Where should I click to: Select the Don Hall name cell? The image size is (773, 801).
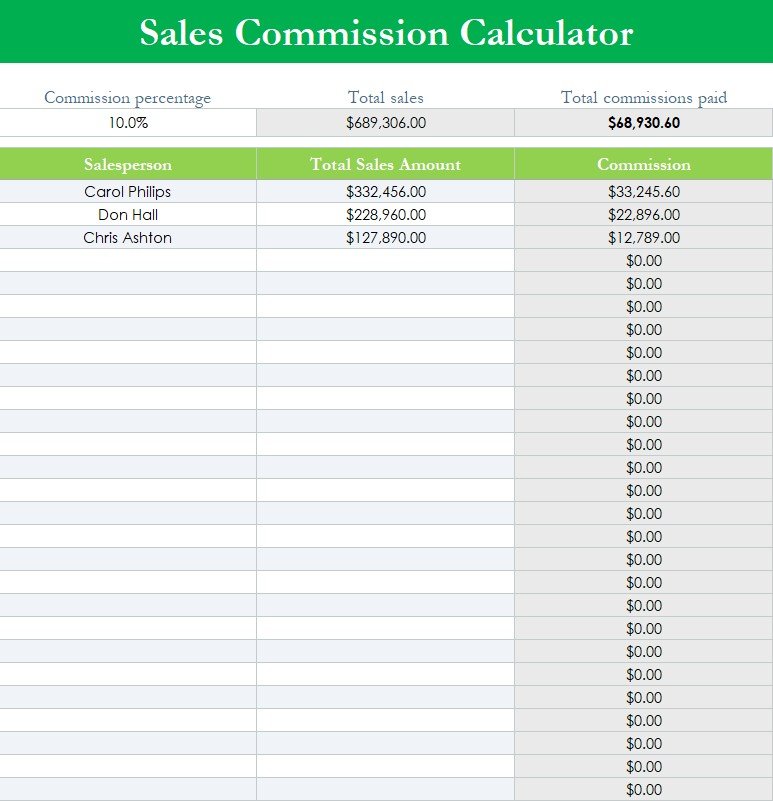click(x=128, y=214)
